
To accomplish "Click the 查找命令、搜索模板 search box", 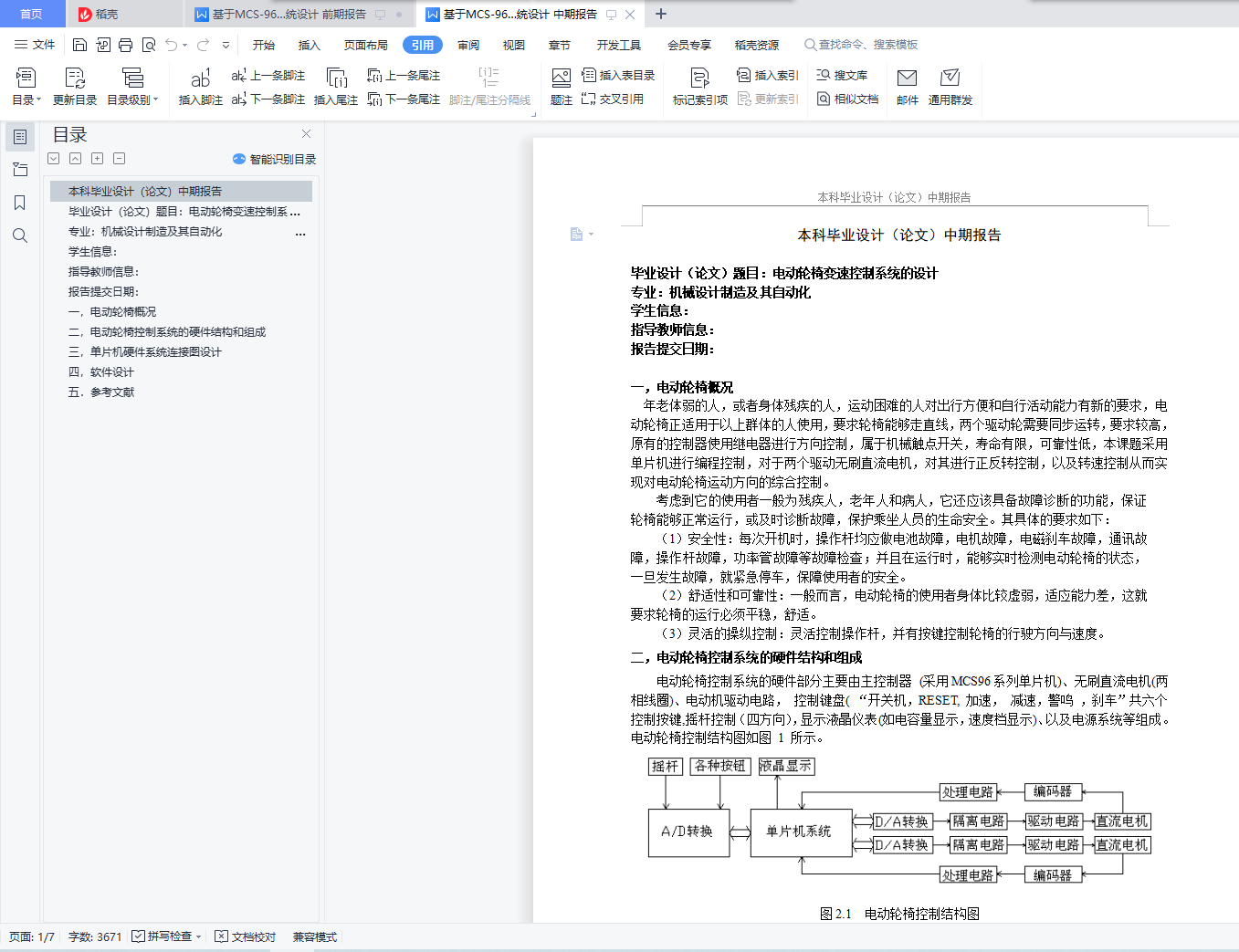I will pyautogui.click(x=861, y=45).
